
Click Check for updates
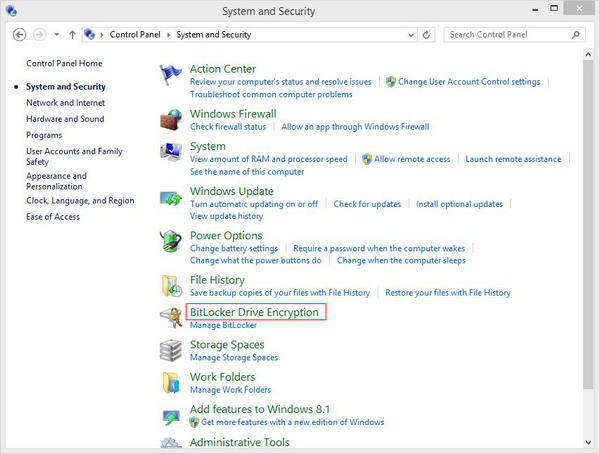point(367,204)
